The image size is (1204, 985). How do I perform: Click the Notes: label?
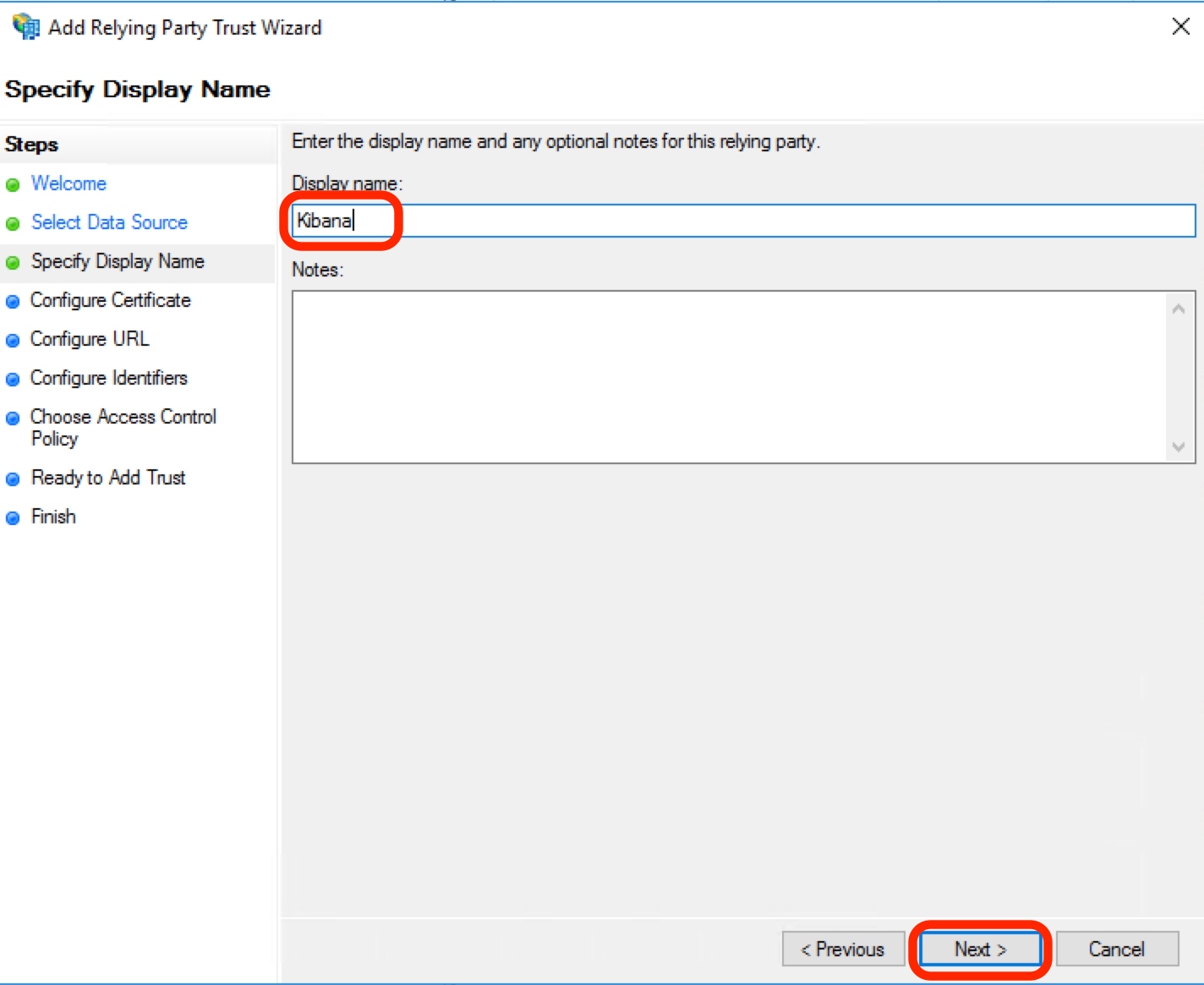click(317, 270)
